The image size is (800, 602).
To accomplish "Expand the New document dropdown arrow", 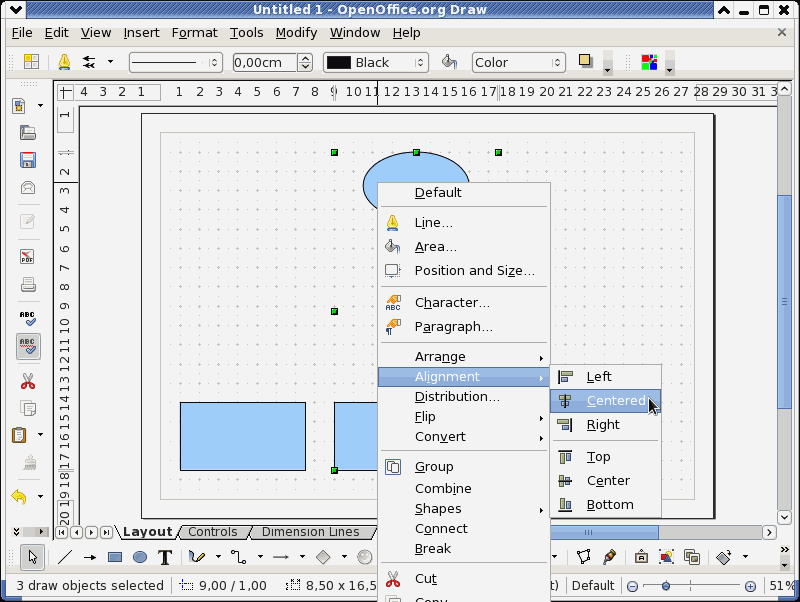I will click(x=40, y=106).
